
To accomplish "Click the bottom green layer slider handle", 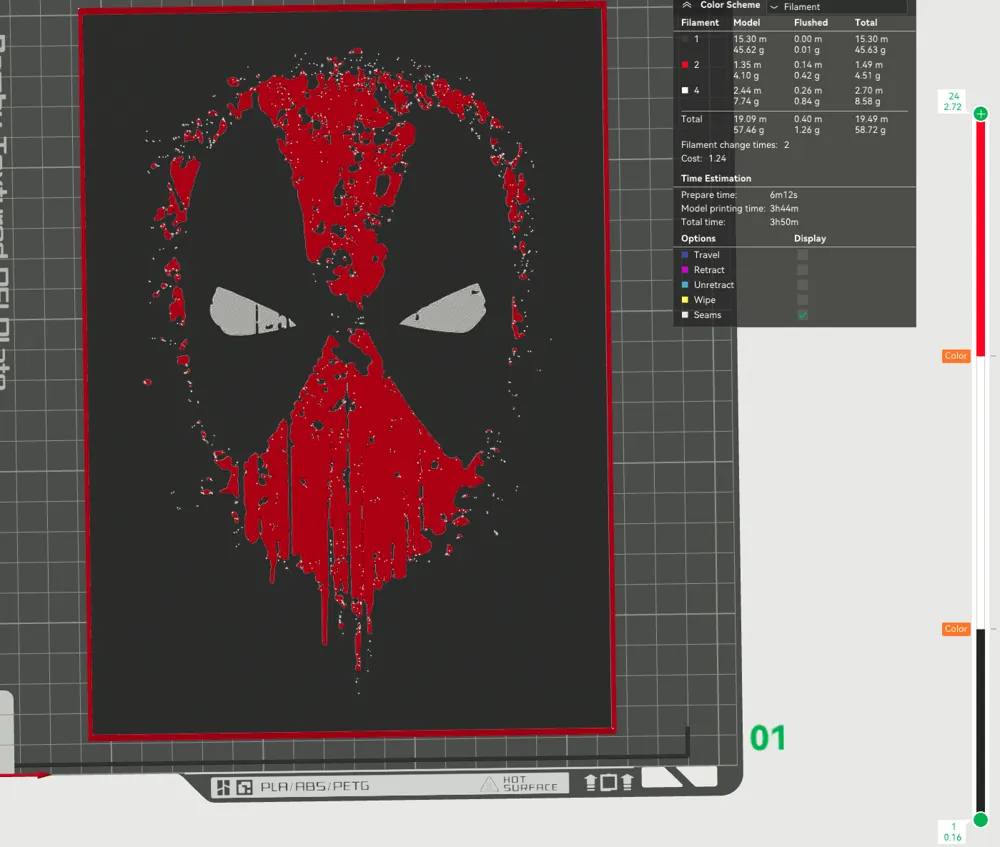I will (x=981, y=820).
